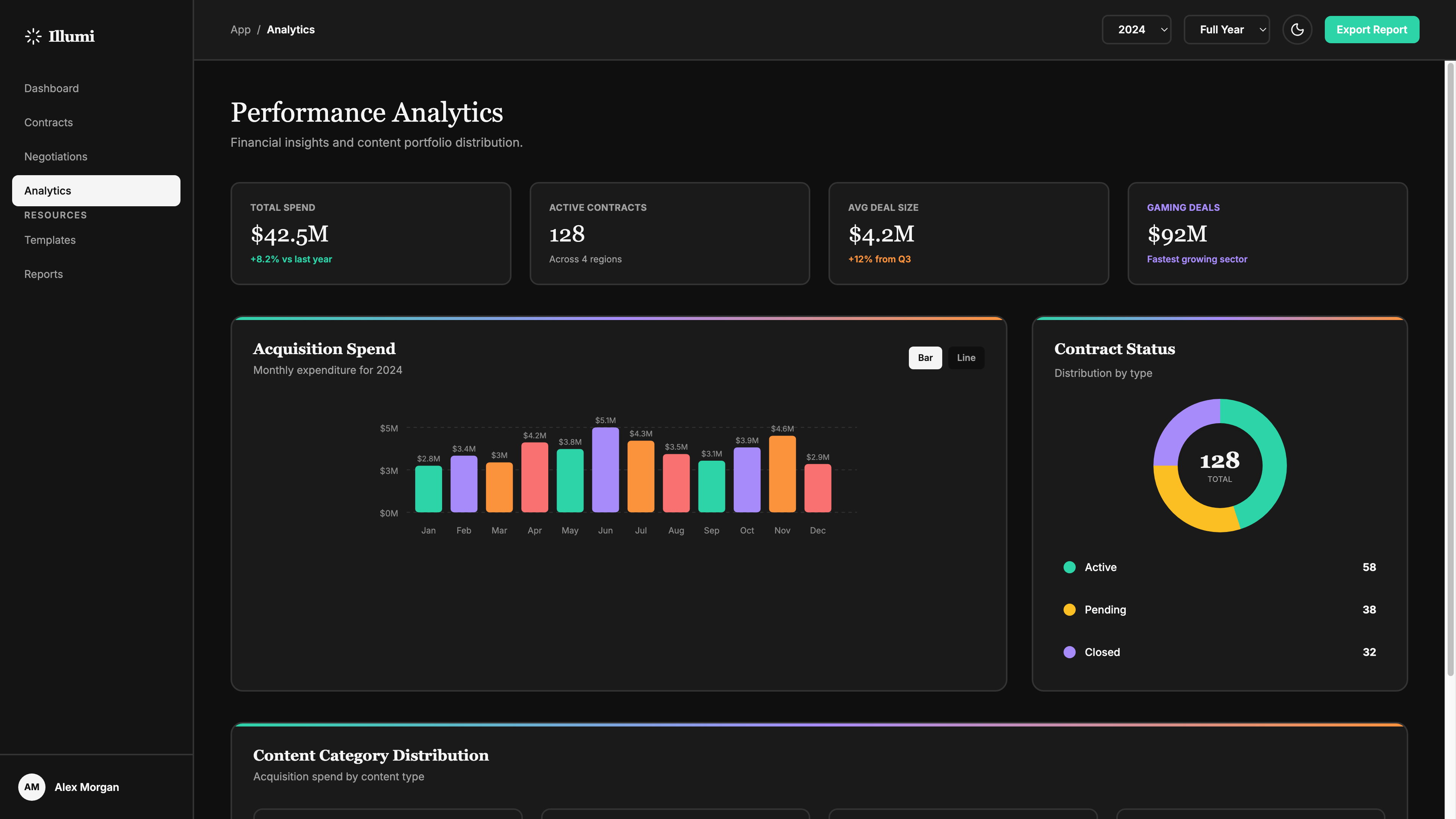
Task: Click the purple Closed color swatch
Action: point(1069,652)
